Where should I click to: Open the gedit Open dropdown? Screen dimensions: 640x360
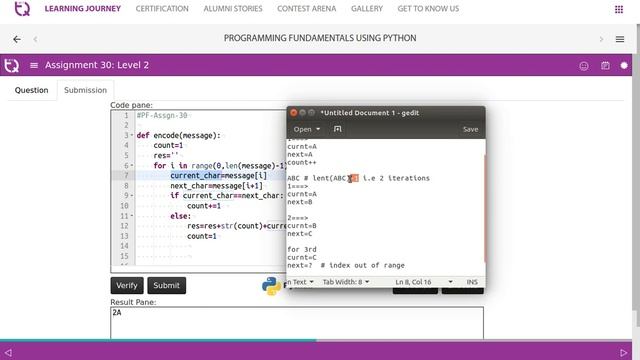pos(307,129)
